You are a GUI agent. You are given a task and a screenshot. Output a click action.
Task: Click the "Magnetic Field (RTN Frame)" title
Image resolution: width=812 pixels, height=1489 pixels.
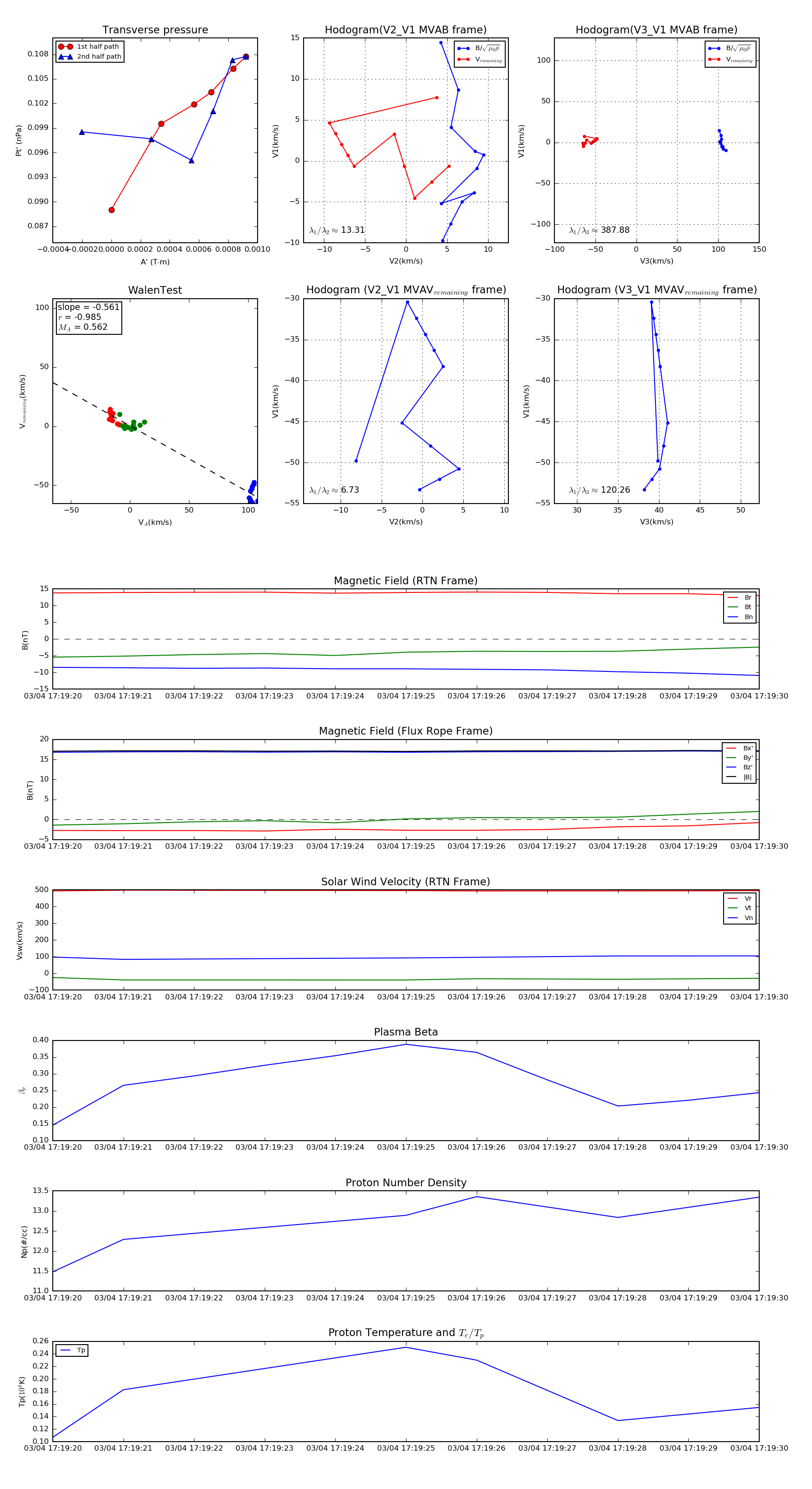[x=406, y=581]
